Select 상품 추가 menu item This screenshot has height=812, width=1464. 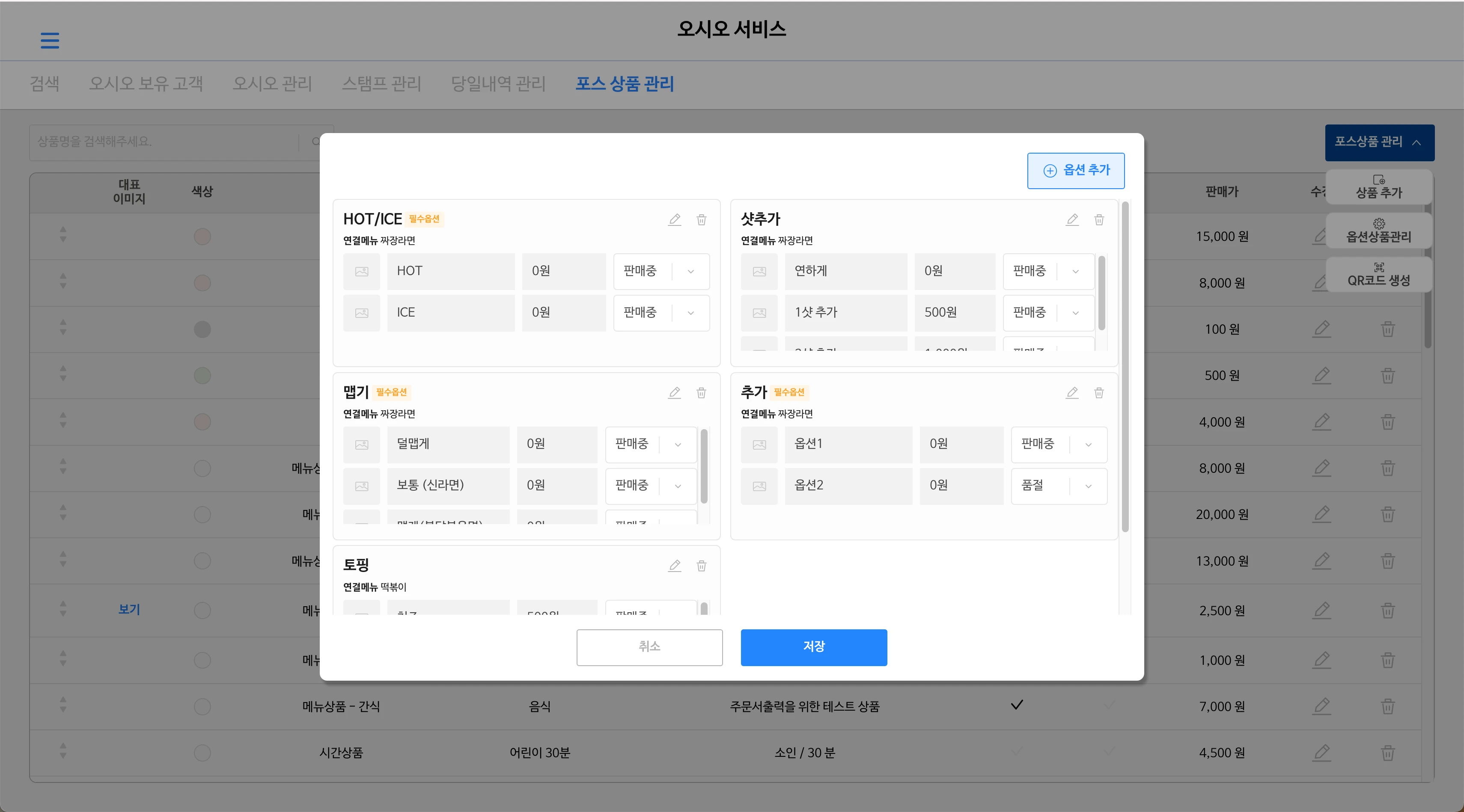(x=1379, y=187)
